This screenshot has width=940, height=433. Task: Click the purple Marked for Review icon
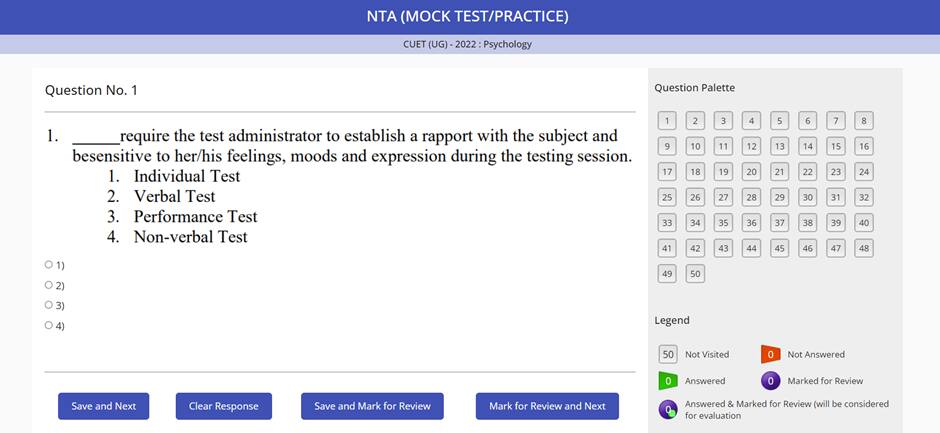[x=770, y=381]
